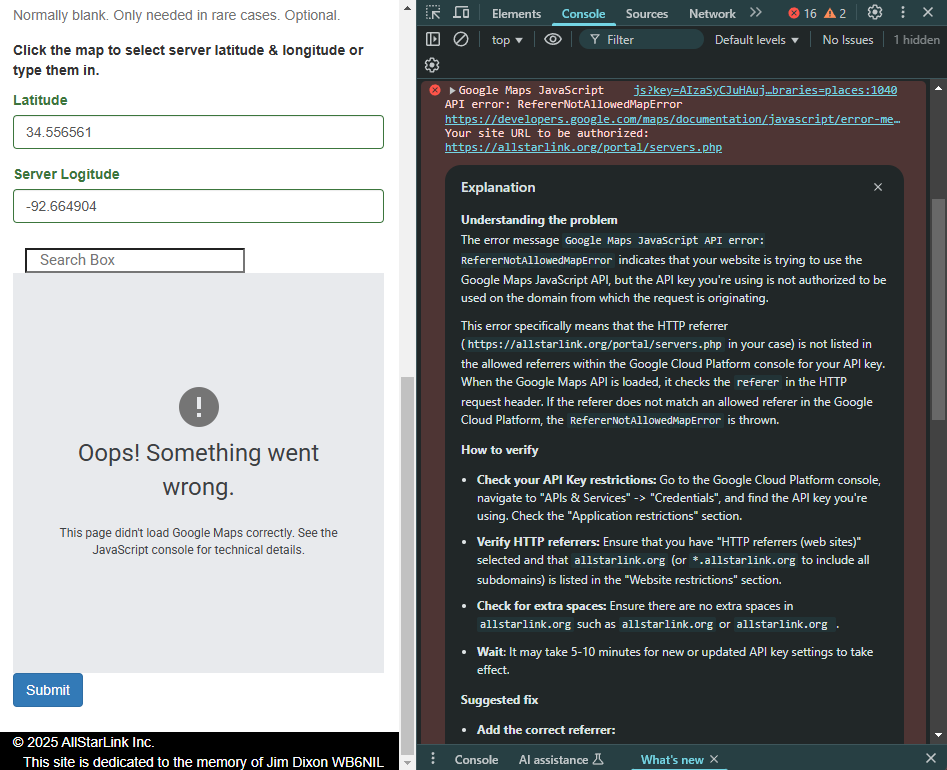Switch to the Network tab
947x770 pixels.
click(x=712, y=14)
